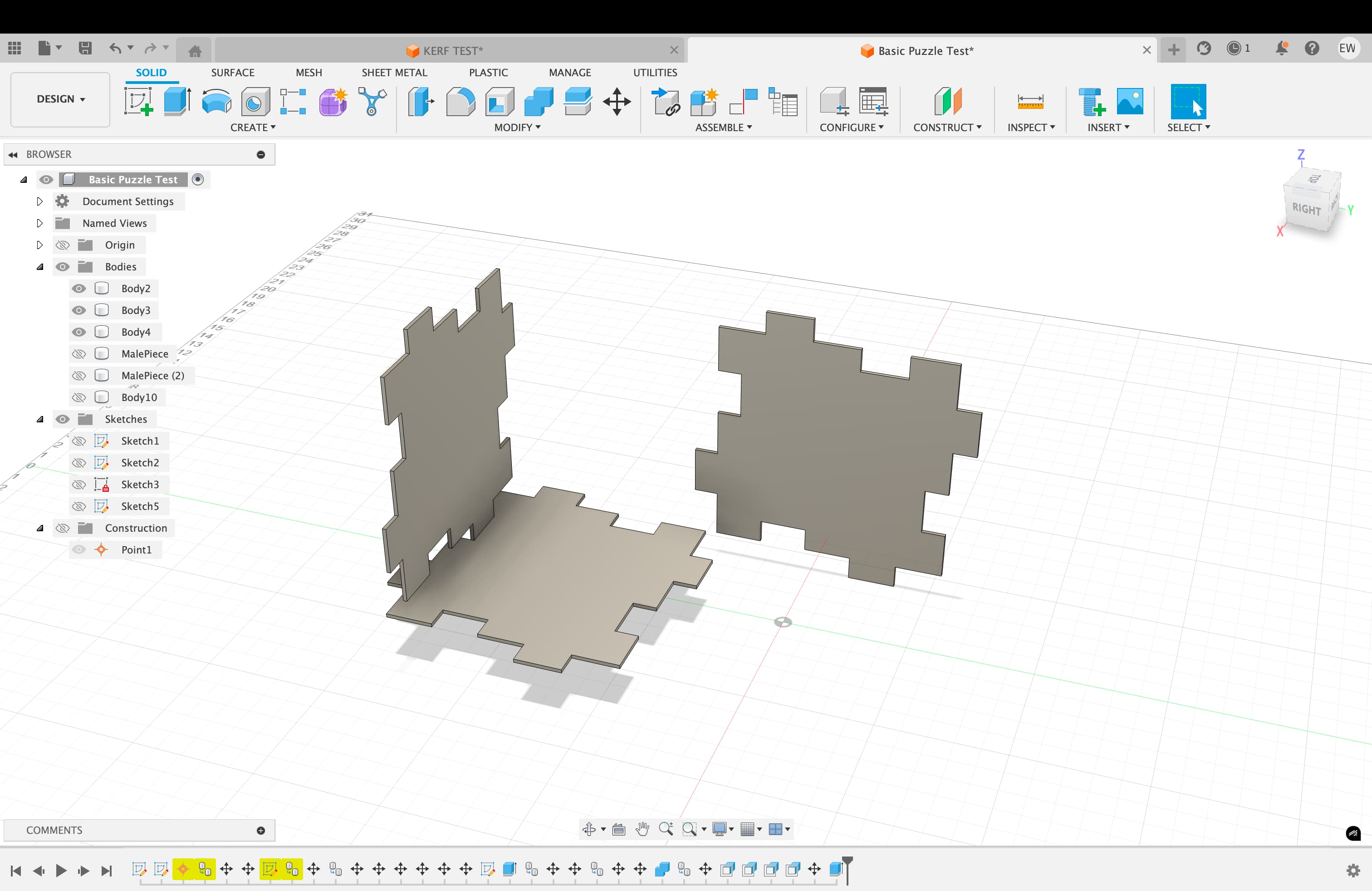Click the Insert Canvas image icon
Screen dimensions: 1372x891
click(x=1129, y=102)
